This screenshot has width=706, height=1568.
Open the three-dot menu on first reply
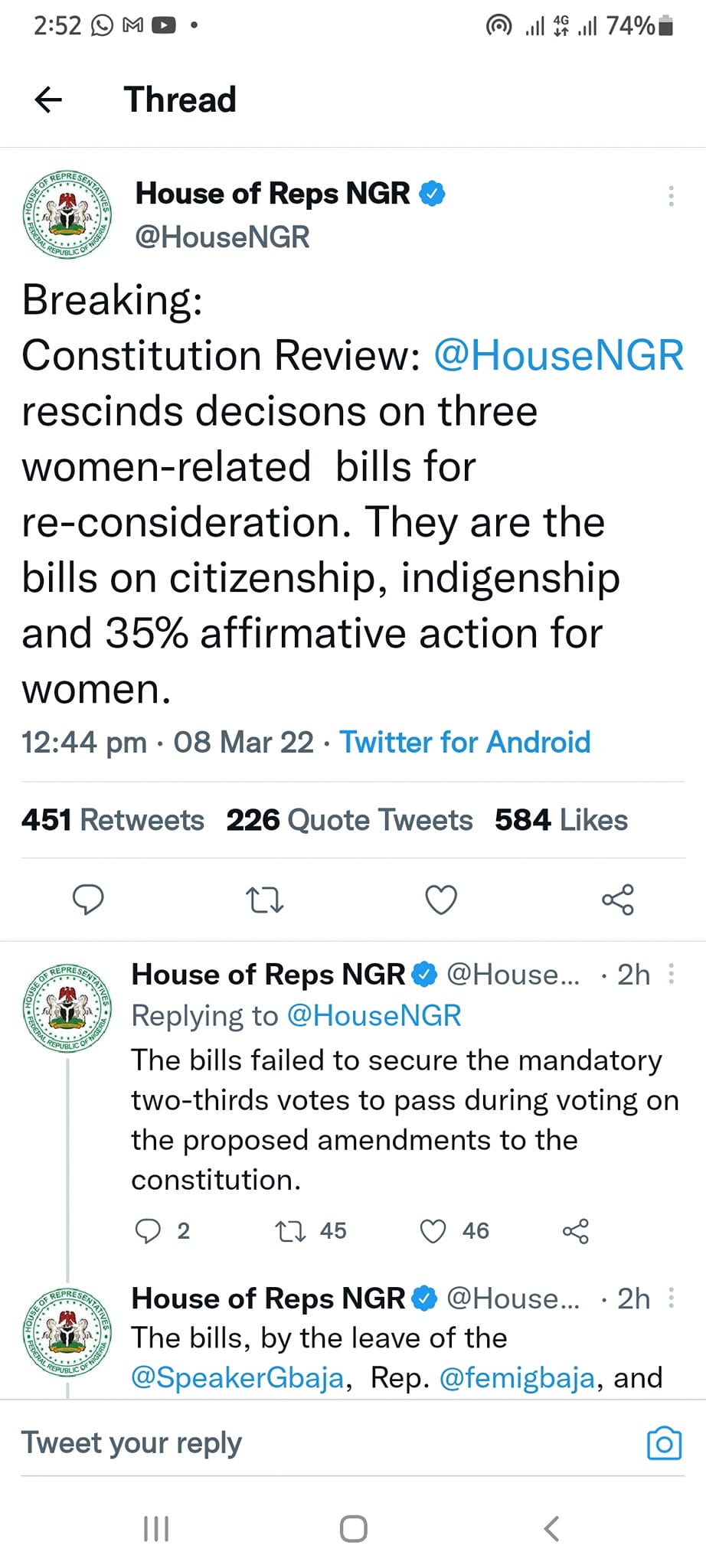[672, 974]
